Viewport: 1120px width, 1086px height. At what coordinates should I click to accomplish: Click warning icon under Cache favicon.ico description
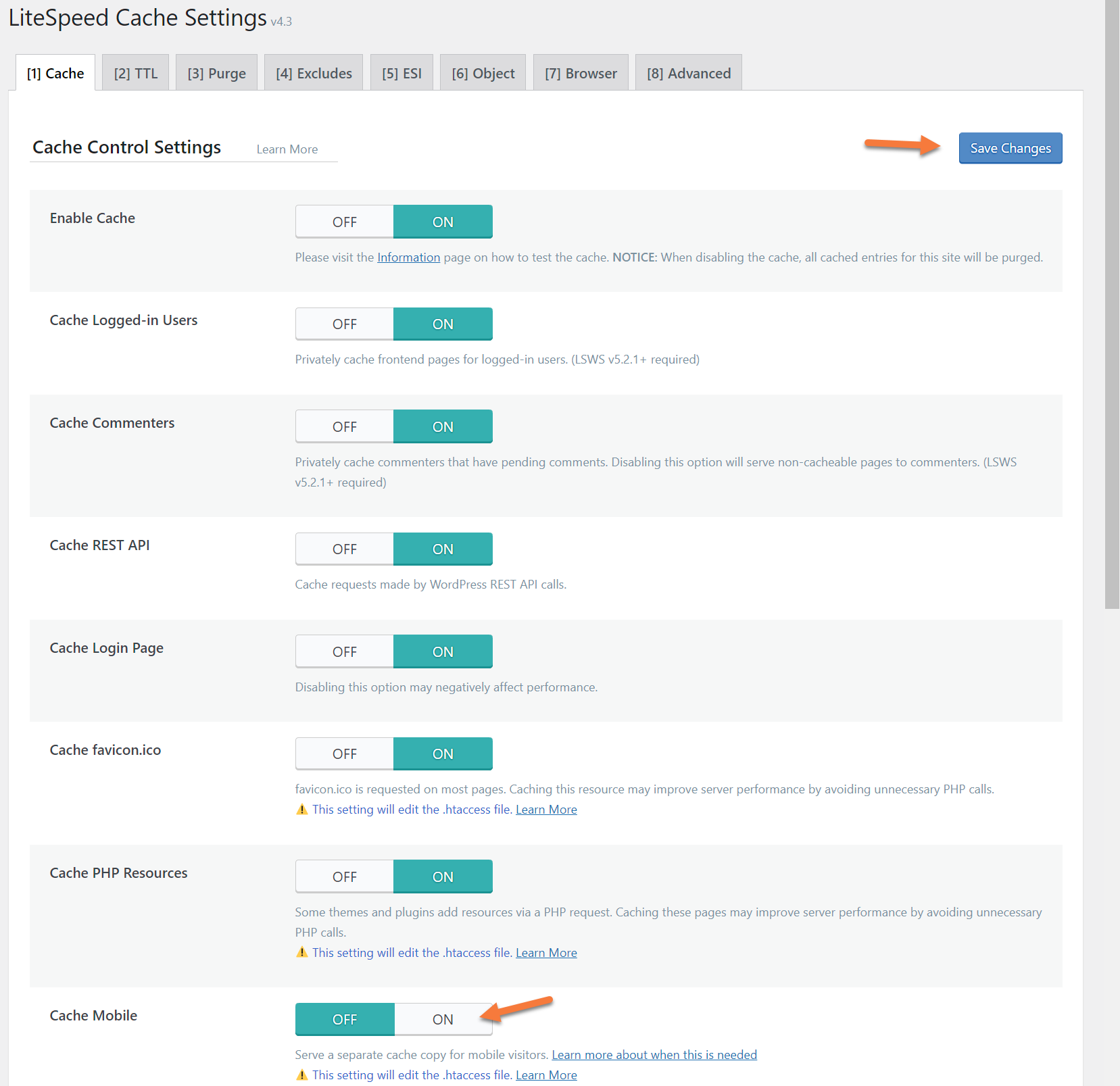(302, 810)
